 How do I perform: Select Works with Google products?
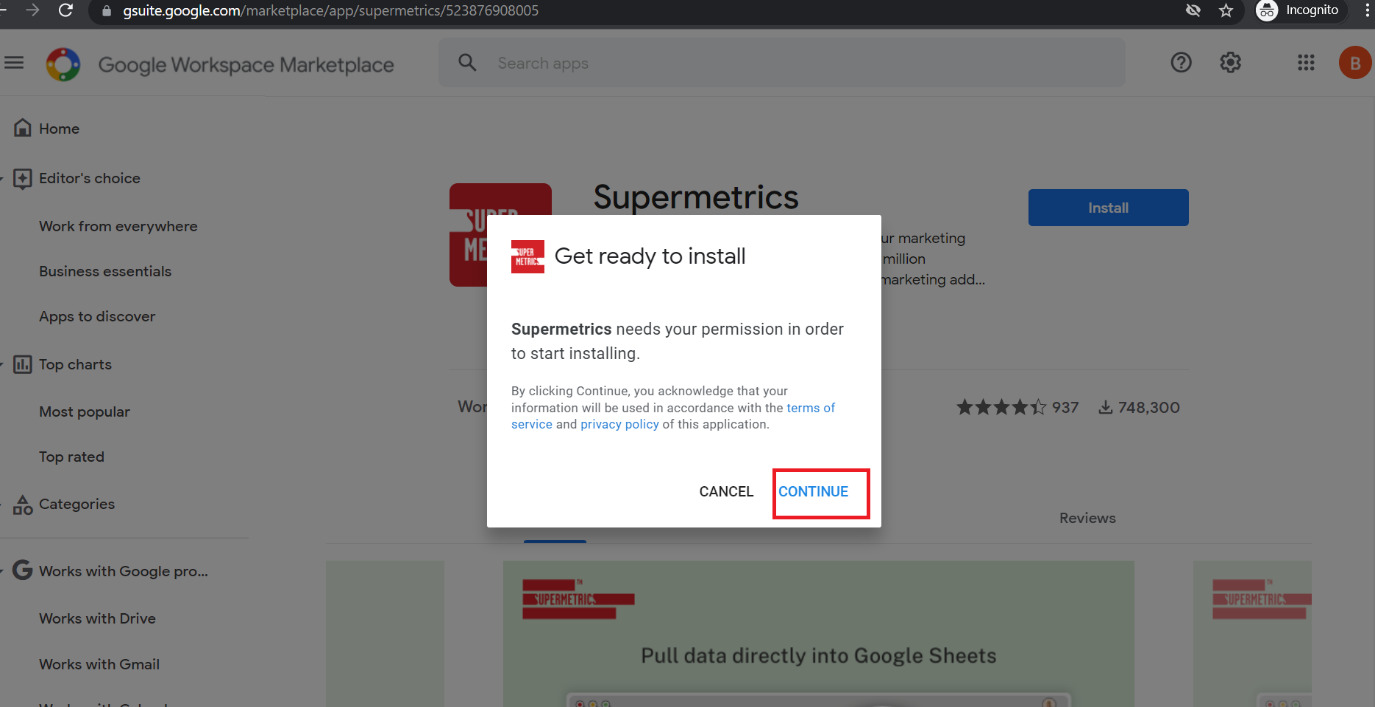(123, 571)
